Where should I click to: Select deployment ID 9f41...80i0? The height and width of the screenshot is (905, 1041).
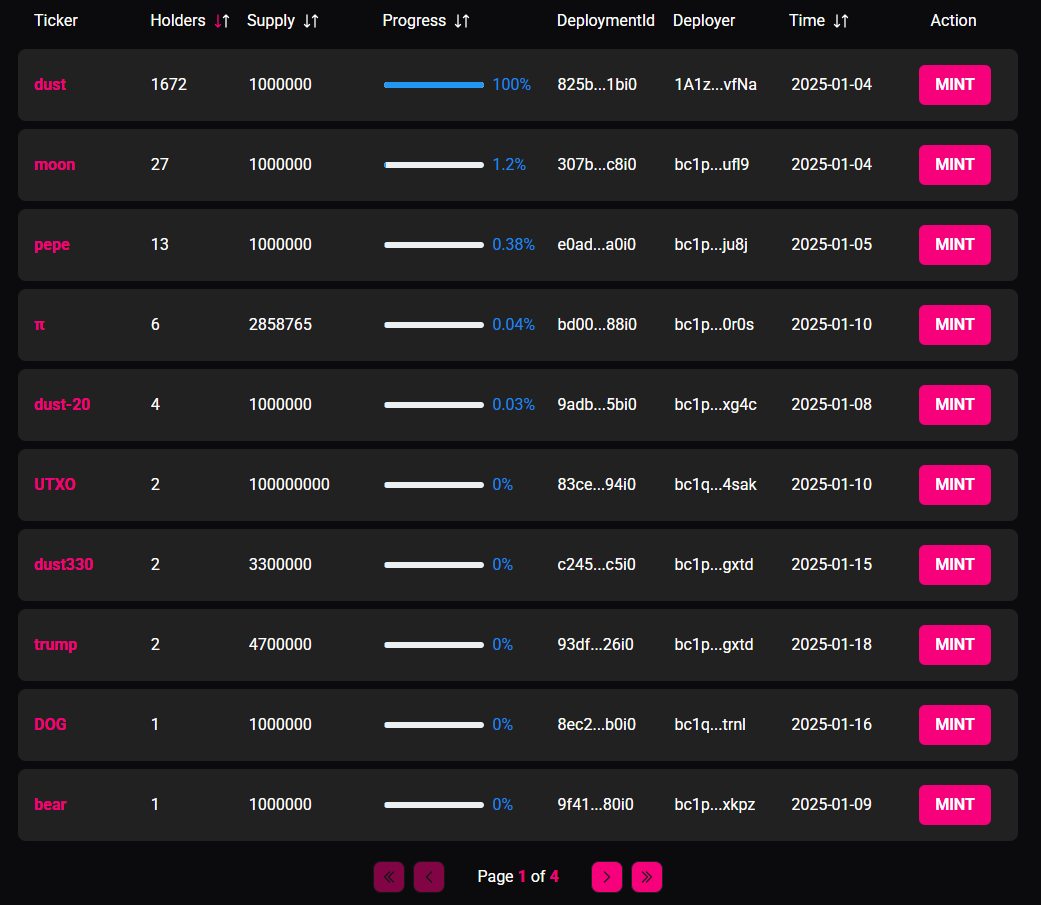tap(596, 805)
